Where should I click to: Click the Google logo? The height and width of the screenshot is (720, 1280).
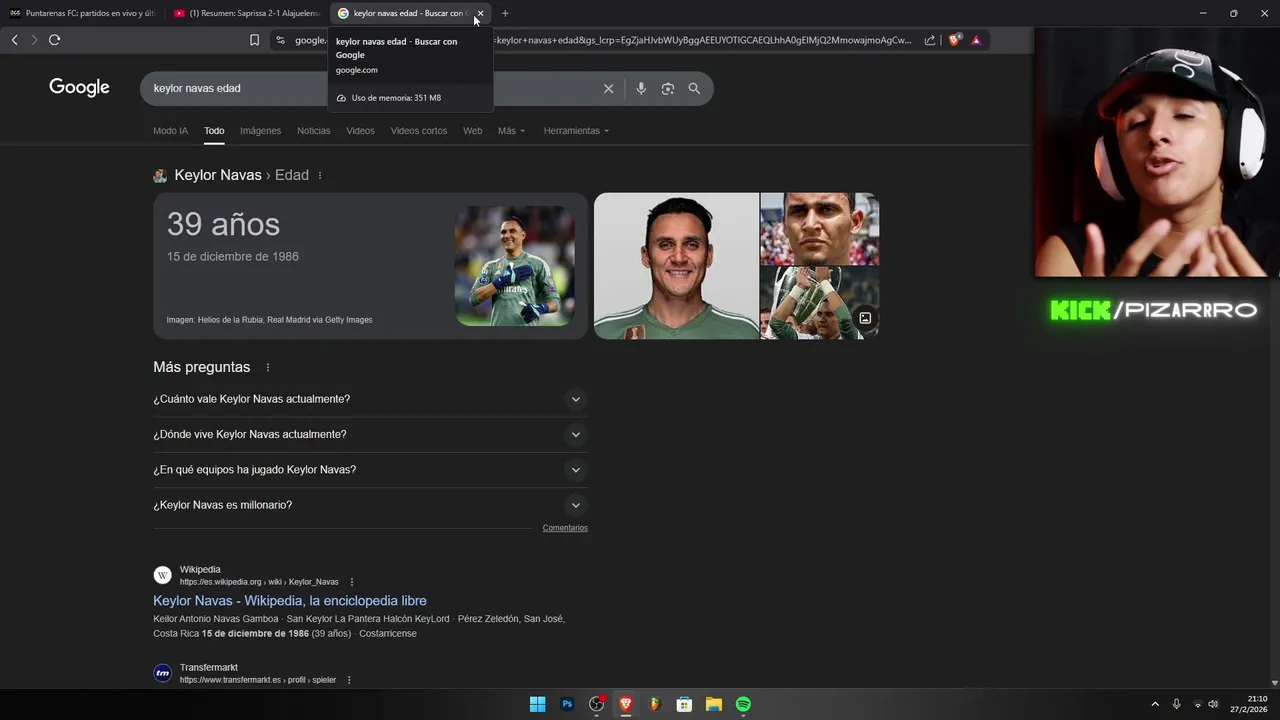coord(79,88)
